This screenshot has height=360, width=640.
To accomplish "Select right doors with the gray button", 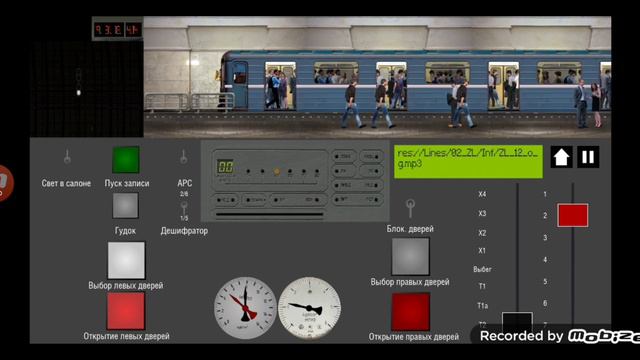I will pyautogui.click(x=410, y=257).
